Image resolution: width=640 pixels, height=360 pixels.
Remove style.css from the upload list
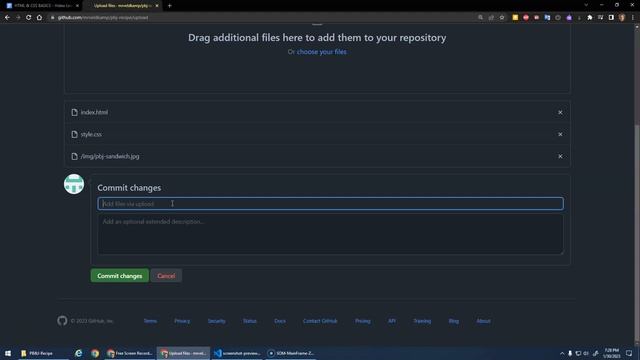(560, 134)
